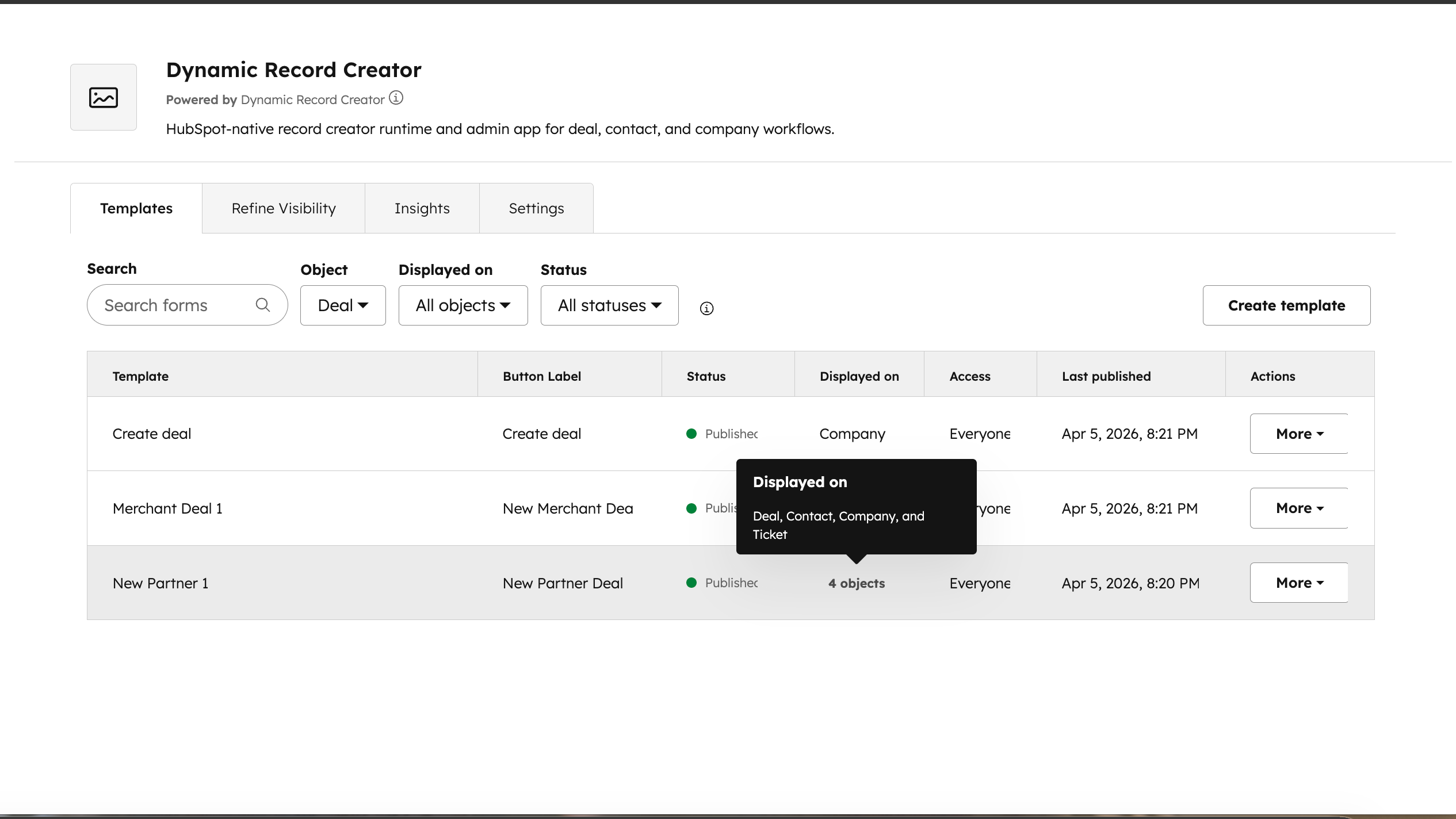Go to the Settings tab
The height and width of the screenshot is (819, 1456).
pos(536,208)
